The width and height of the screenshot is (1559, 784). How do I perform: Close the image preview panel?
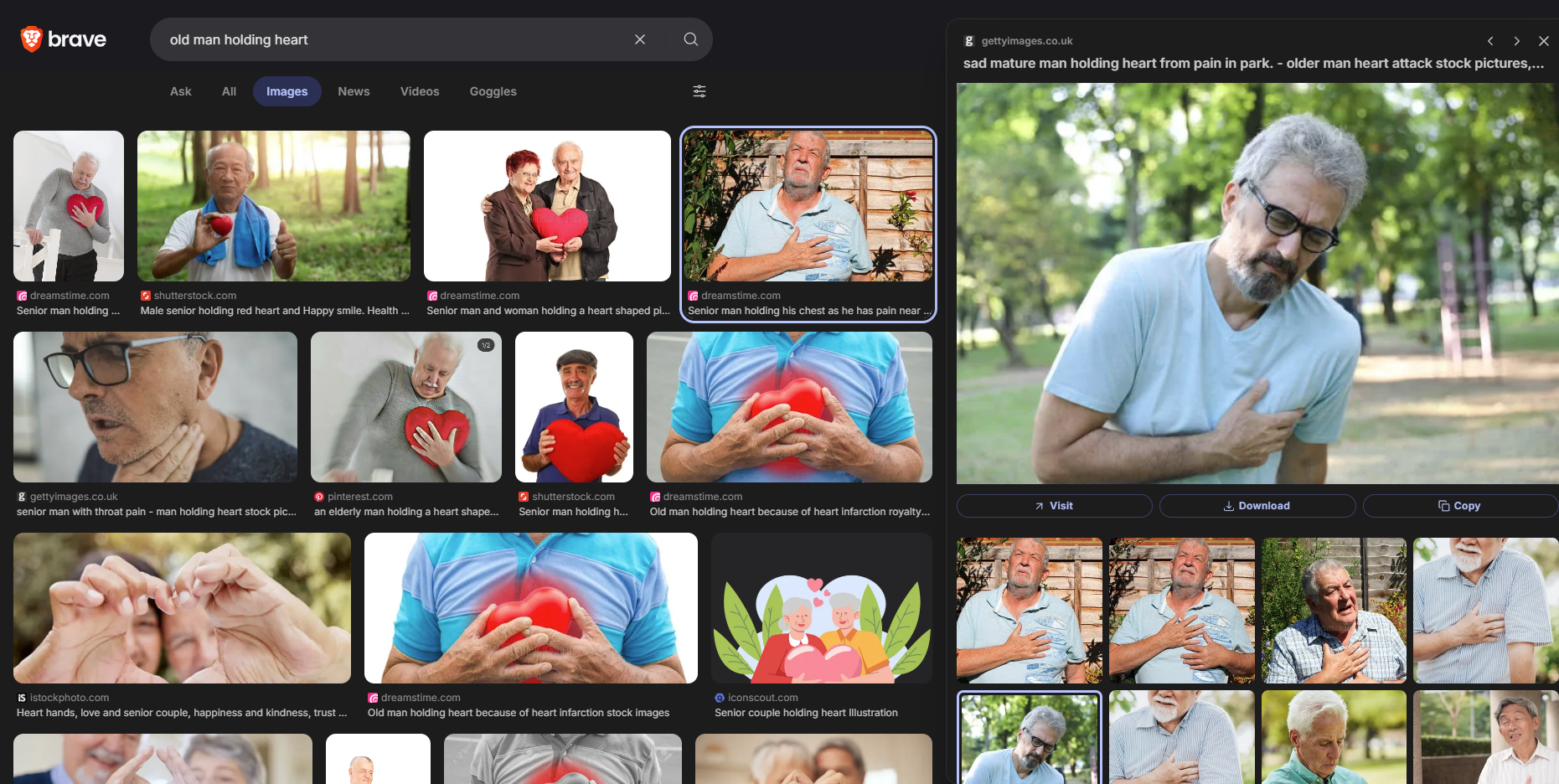[1543, 41]
